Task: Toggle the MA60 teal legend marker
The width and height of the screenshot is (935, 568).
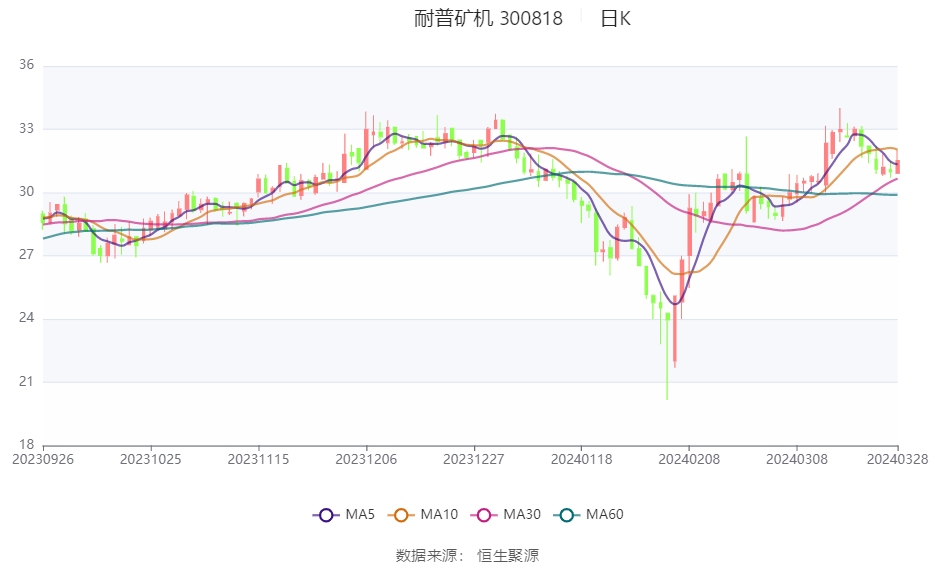Action: [566, 515]
